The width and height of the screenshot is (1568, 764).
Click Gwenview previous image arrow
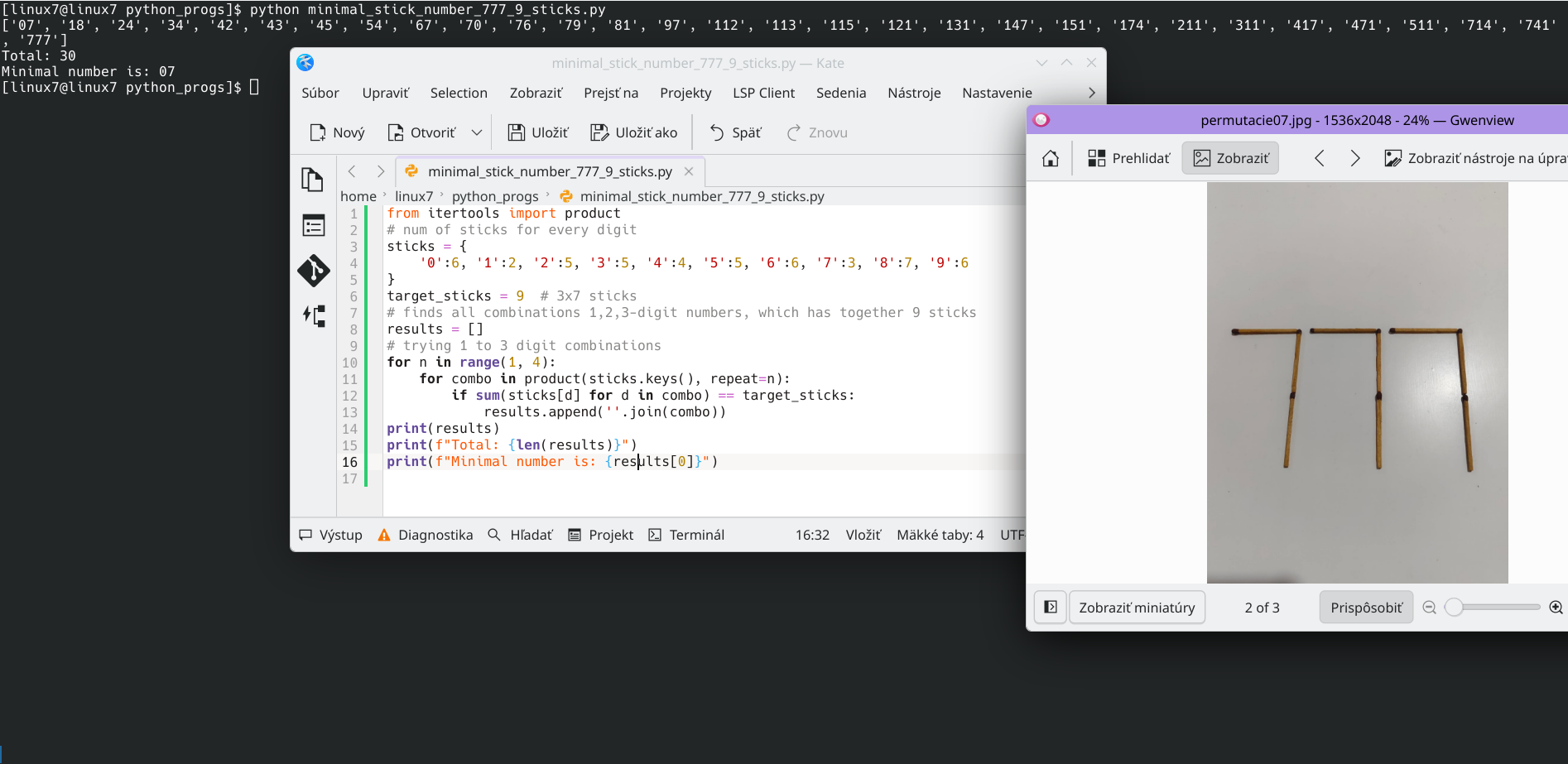(x=1320, y=158)
